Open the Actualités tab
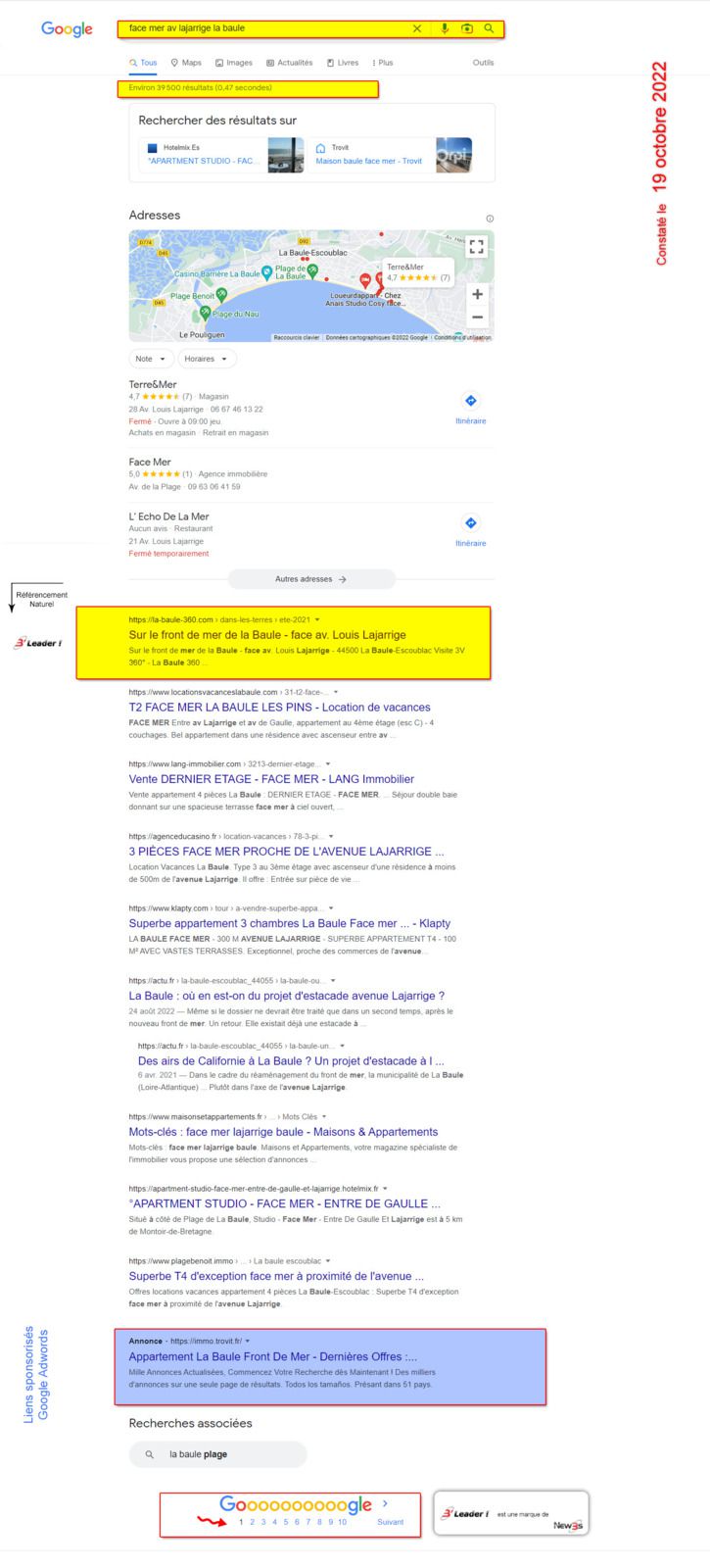 tap(290, 63)
